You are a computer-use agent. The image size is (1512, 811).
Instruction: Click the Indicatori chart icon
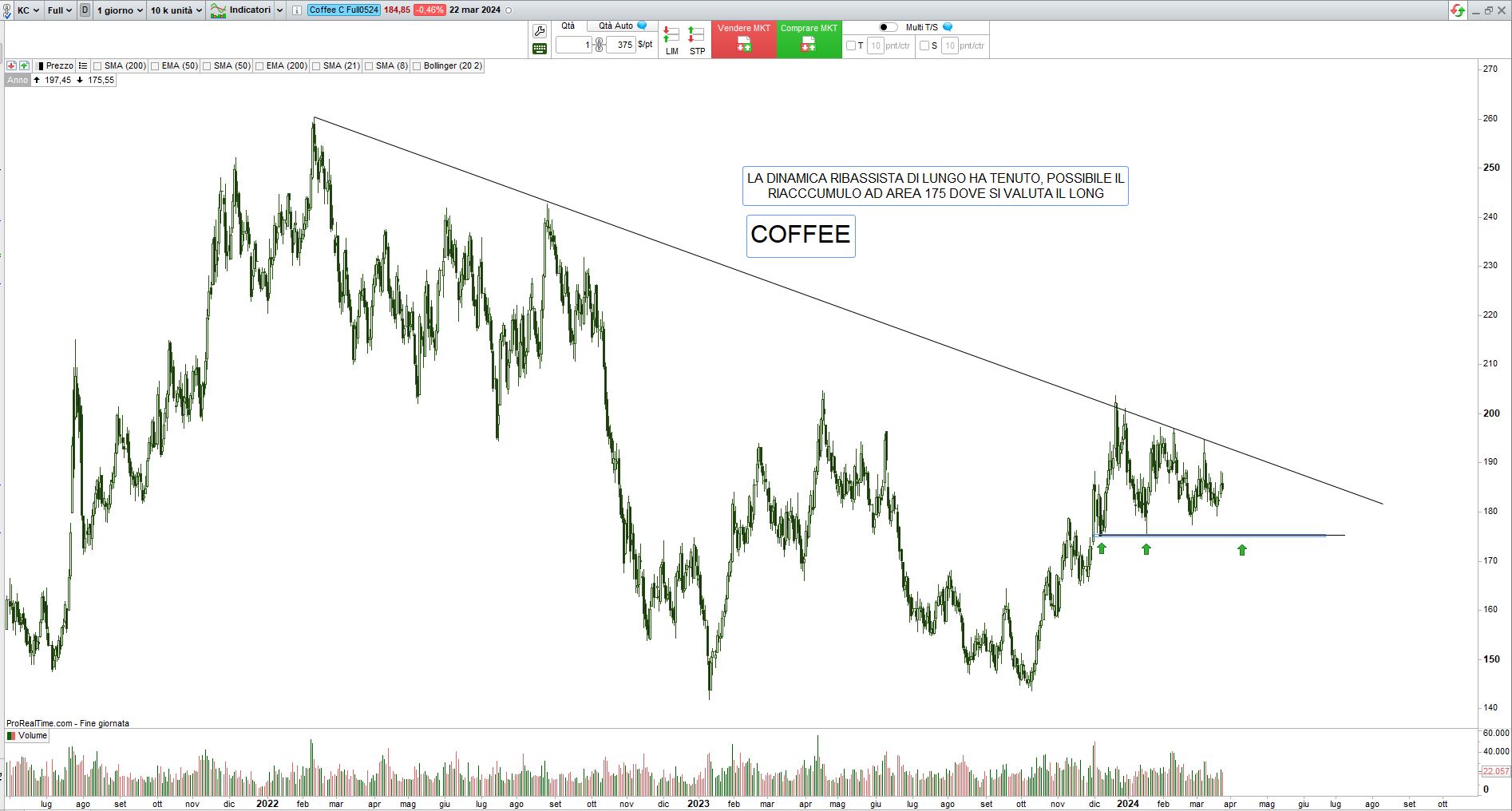point(218,10)
